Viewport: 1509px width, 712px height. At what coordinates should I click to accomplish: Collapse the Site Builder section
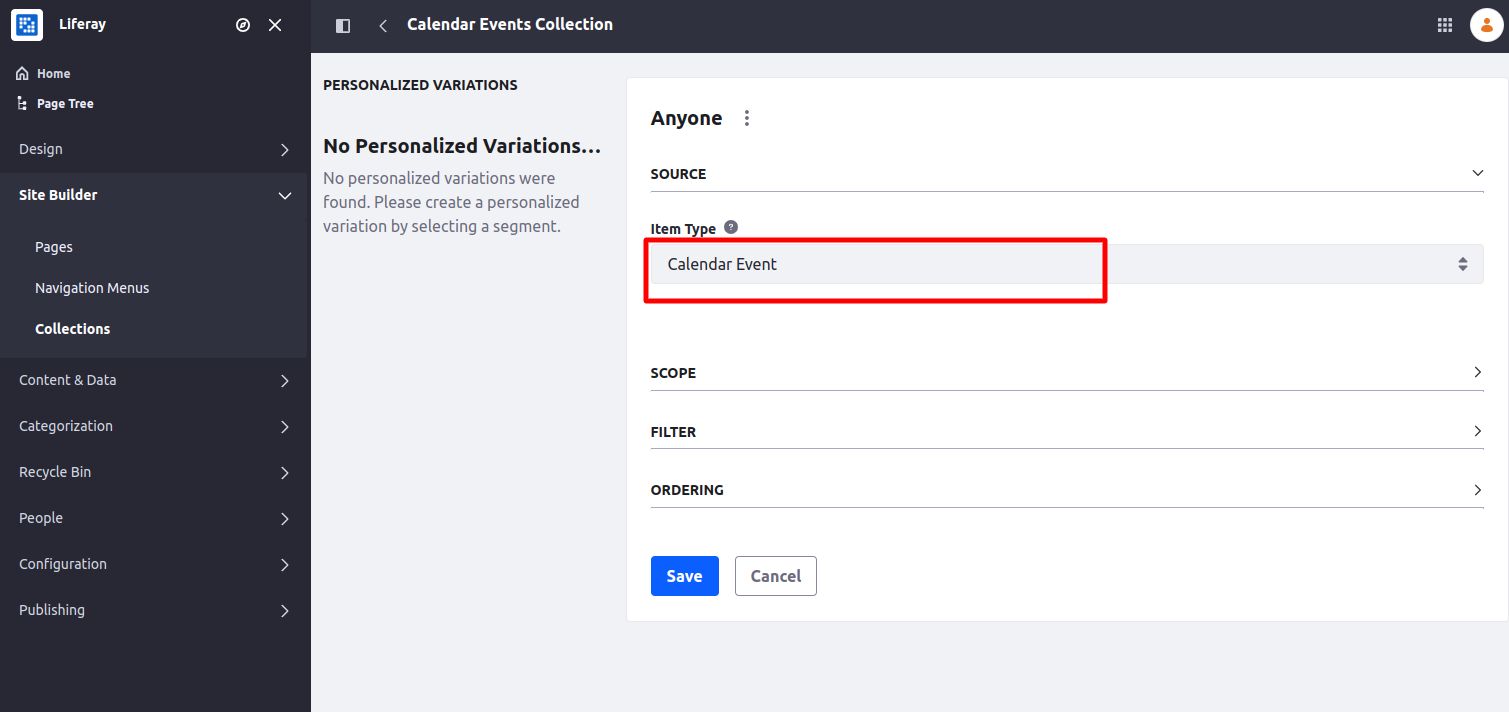coord(155,195)
